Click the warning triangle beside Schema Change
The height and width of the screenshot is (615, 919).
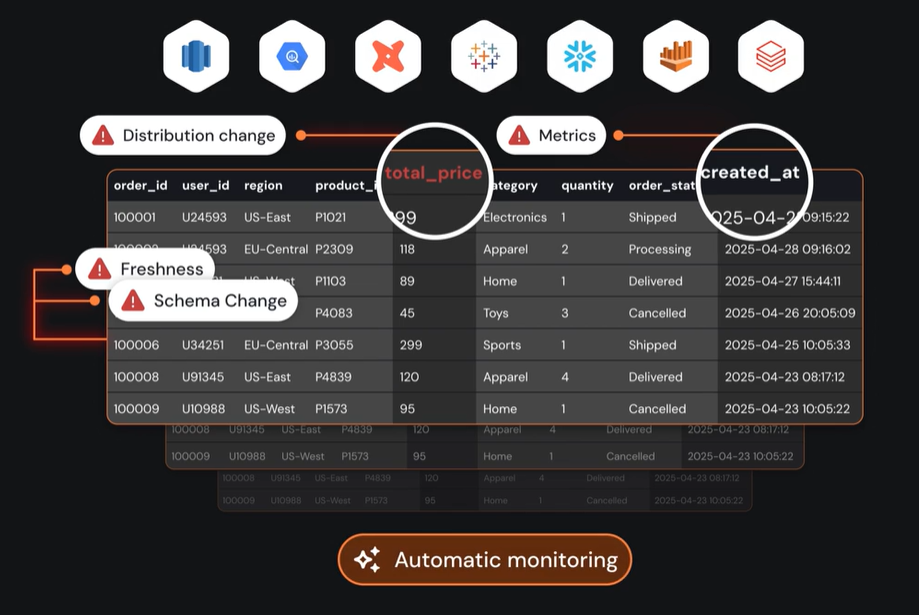(x=133, y=301)
